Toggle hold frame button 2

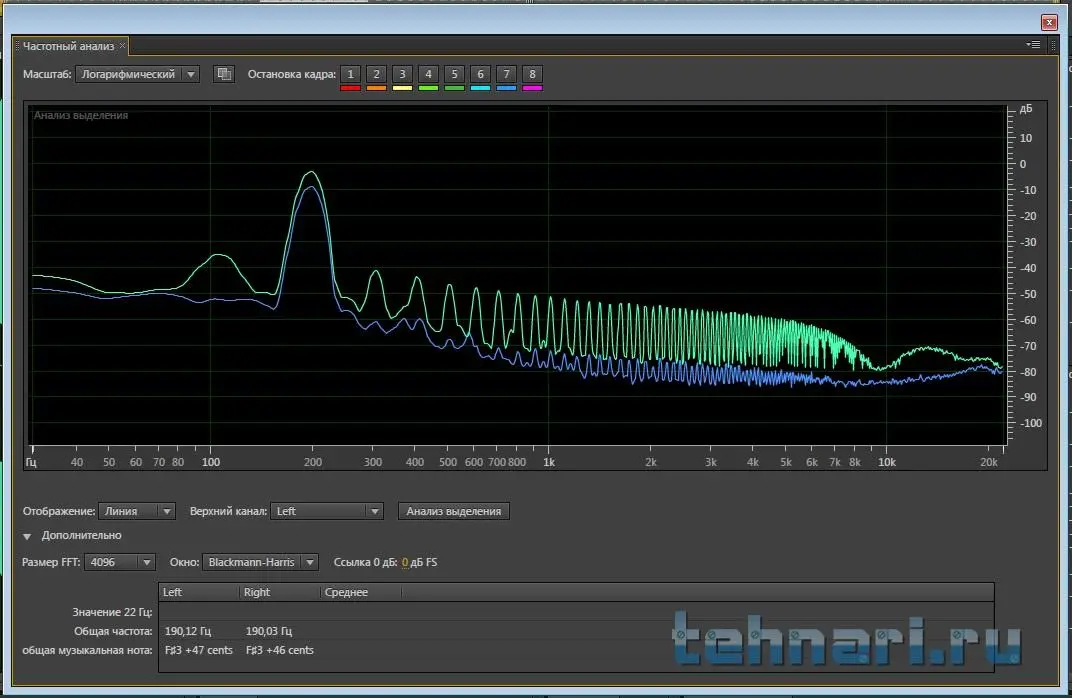[x=376, y=74]
